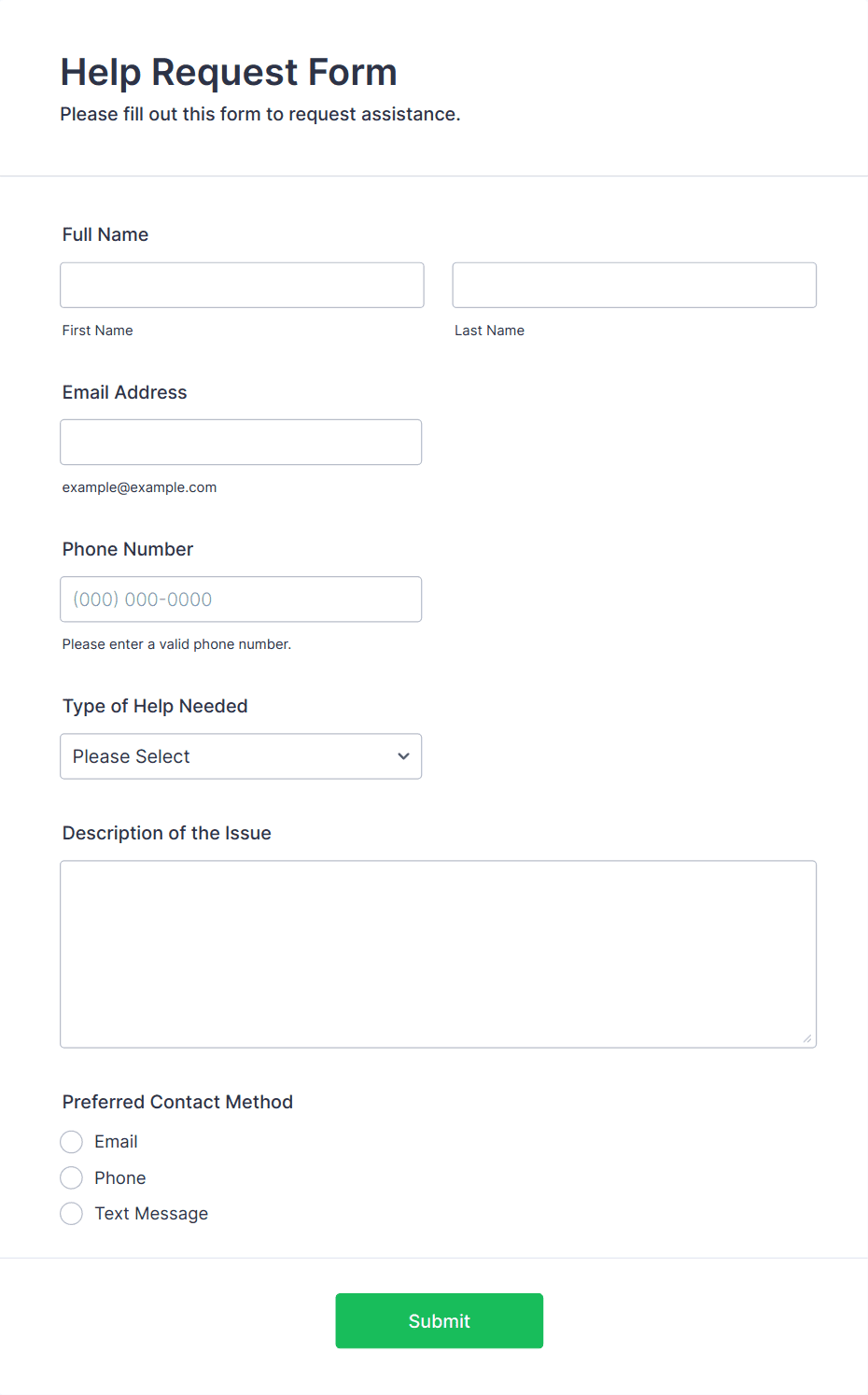
Task: Select the Text Message radio button
Action: (x=72, y=1214)
